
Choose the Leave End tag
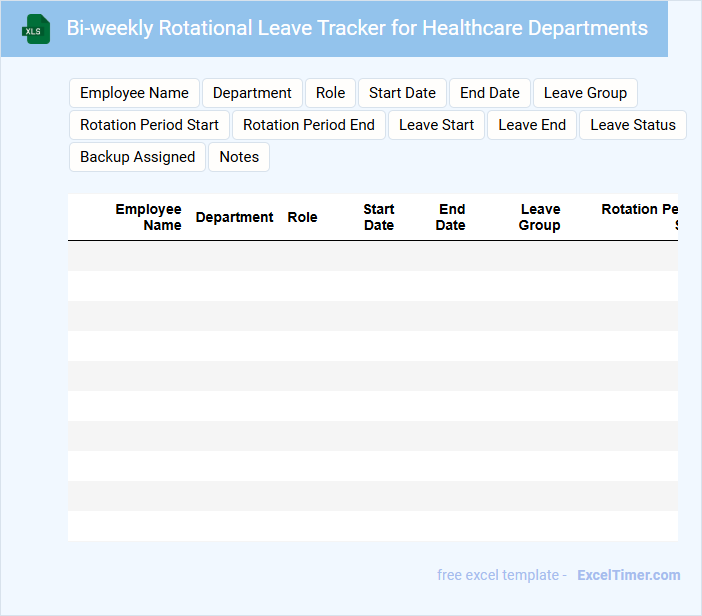pos(532,125)
